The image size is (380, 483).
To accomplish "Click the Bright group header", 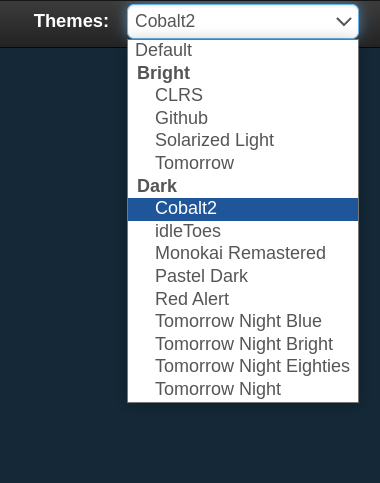I will [x=163, y=73].
